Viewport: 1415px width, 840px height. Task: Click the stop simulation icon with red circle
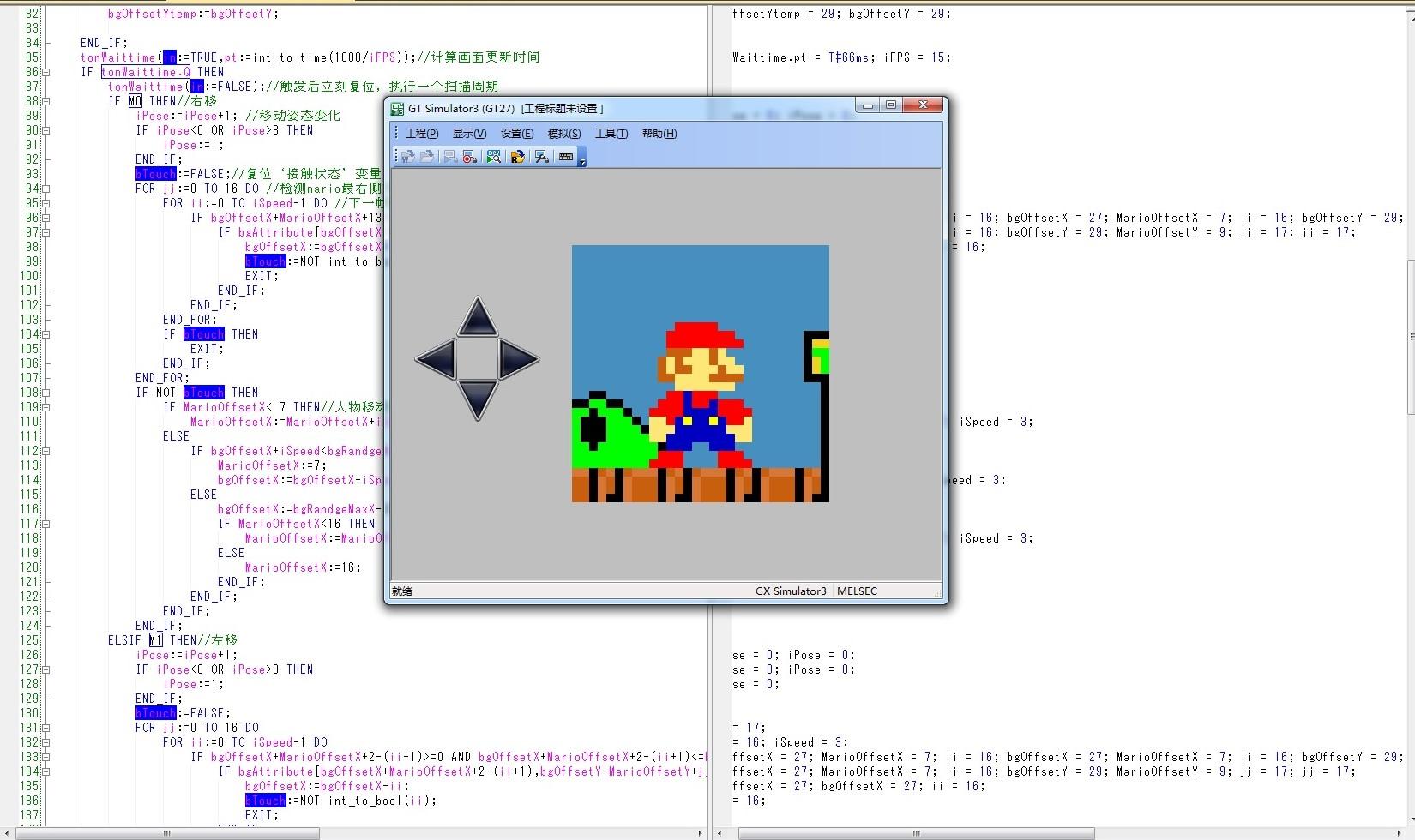coord(469,157)
